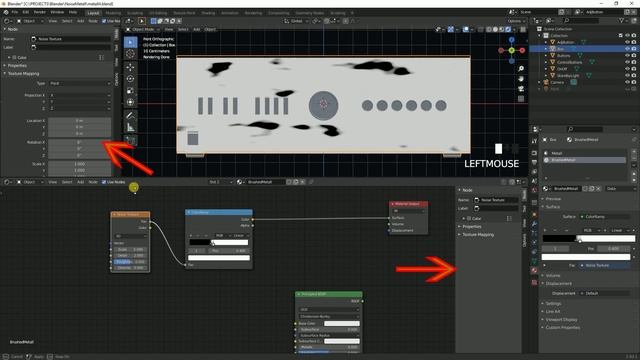The width and height of the screenshot is (640, 360).
Task: Click the Name field reading Noise Texture in upper-left panel
Action: [x=71, y=39]
